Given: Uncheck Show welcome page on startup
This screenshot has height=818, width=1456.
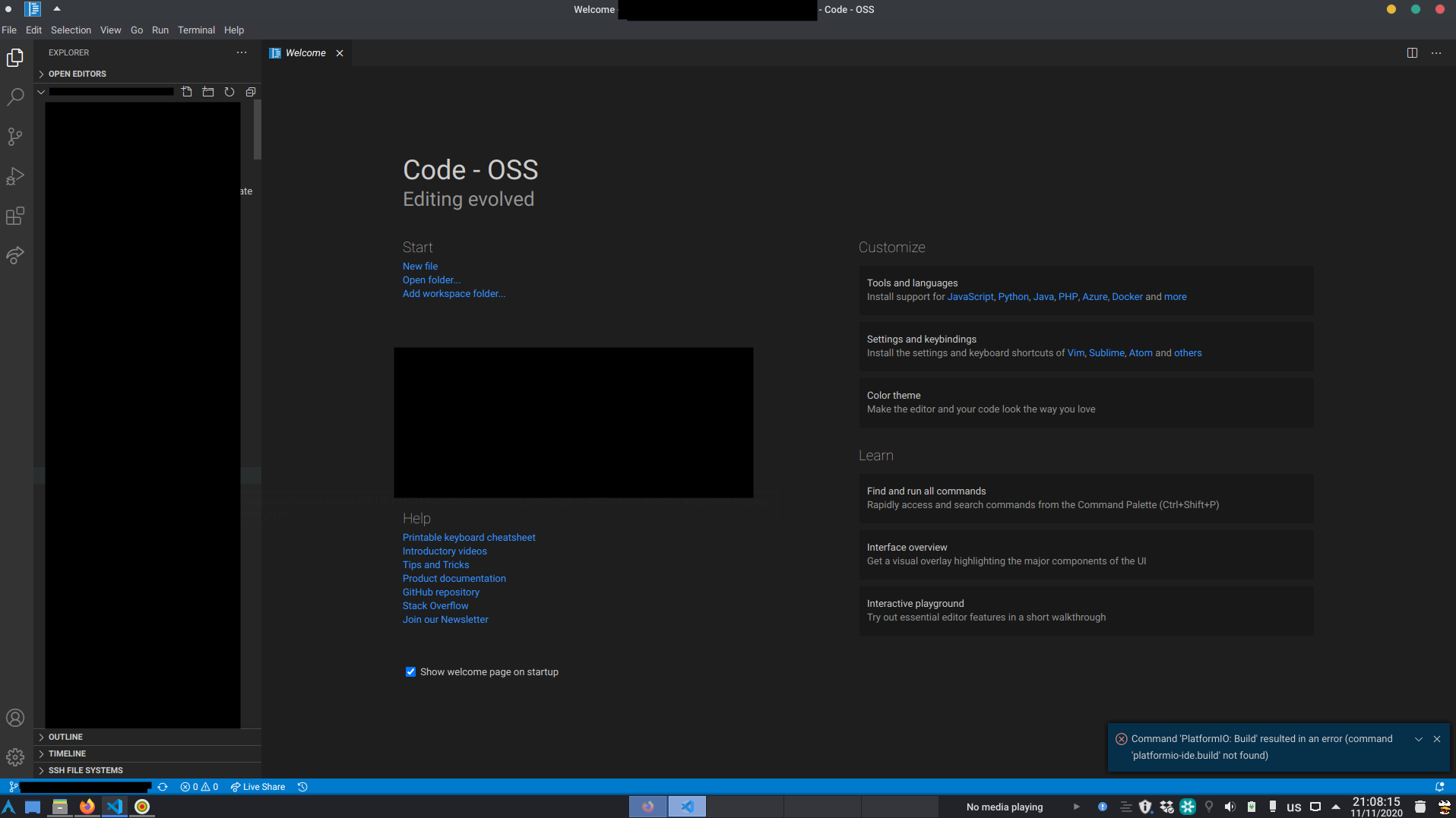Looking at the screenshot, I should (x=410, y=671).
